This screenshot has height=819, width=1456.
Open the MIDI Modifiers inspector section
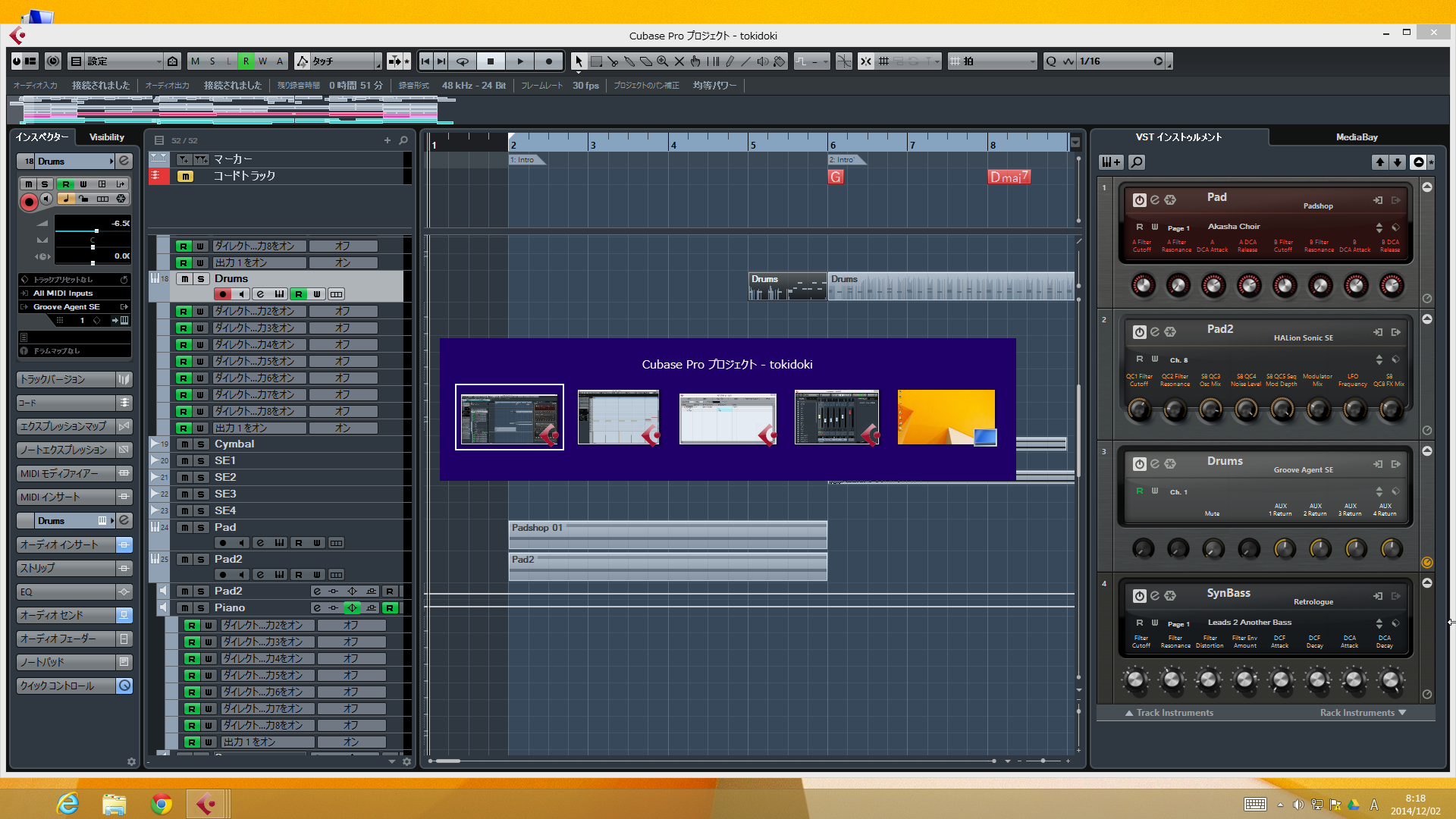click(74, 473)
